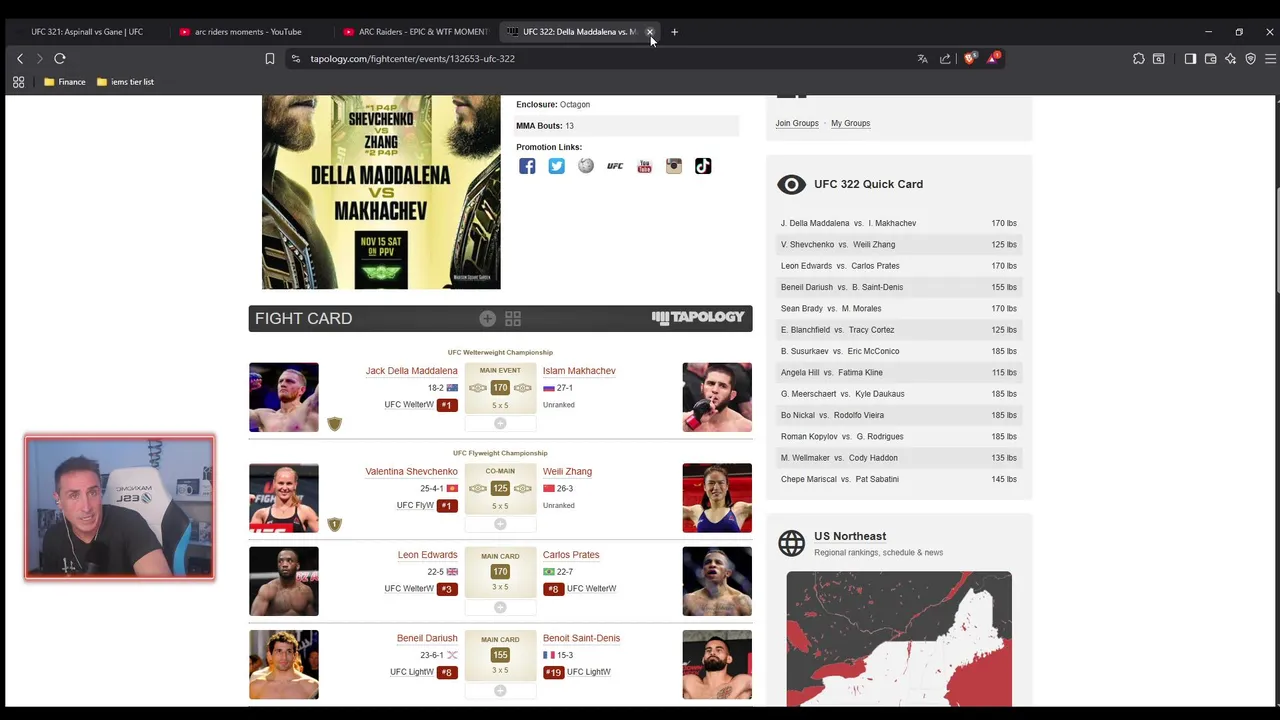1280x720 pixels.
Task: Close the UFC 322 Della Maddalena tab
Action: (650, 32)
